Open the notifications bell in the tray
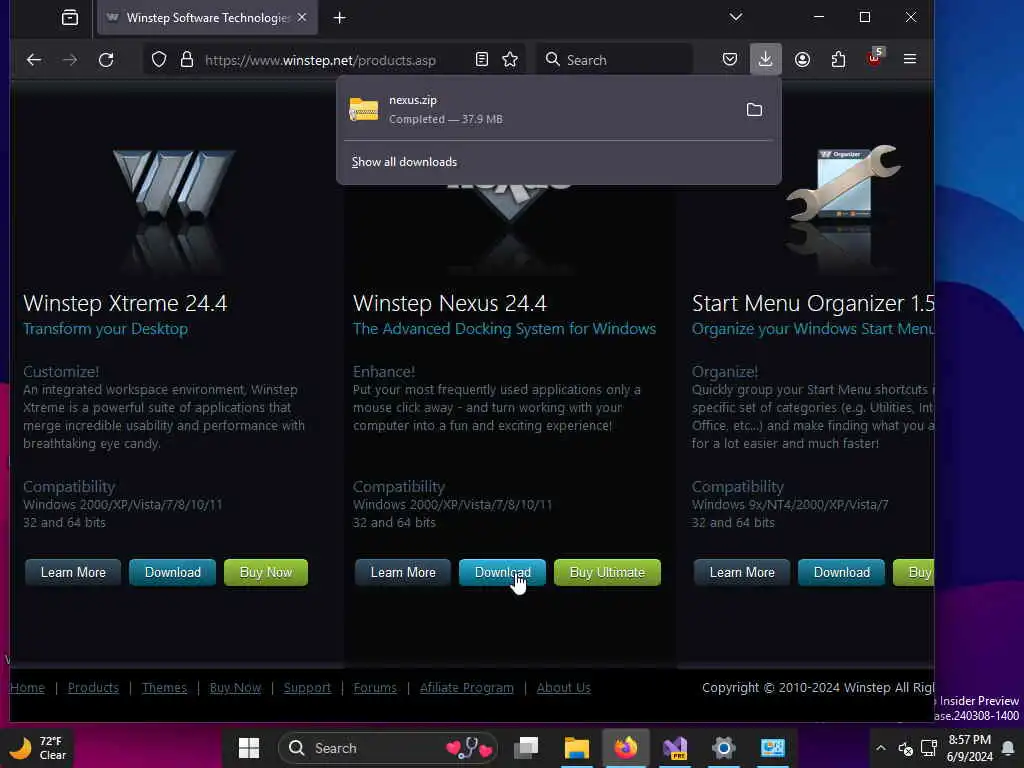The height and width of the screenshot is (768, 1024). [x=1008, y=748]
